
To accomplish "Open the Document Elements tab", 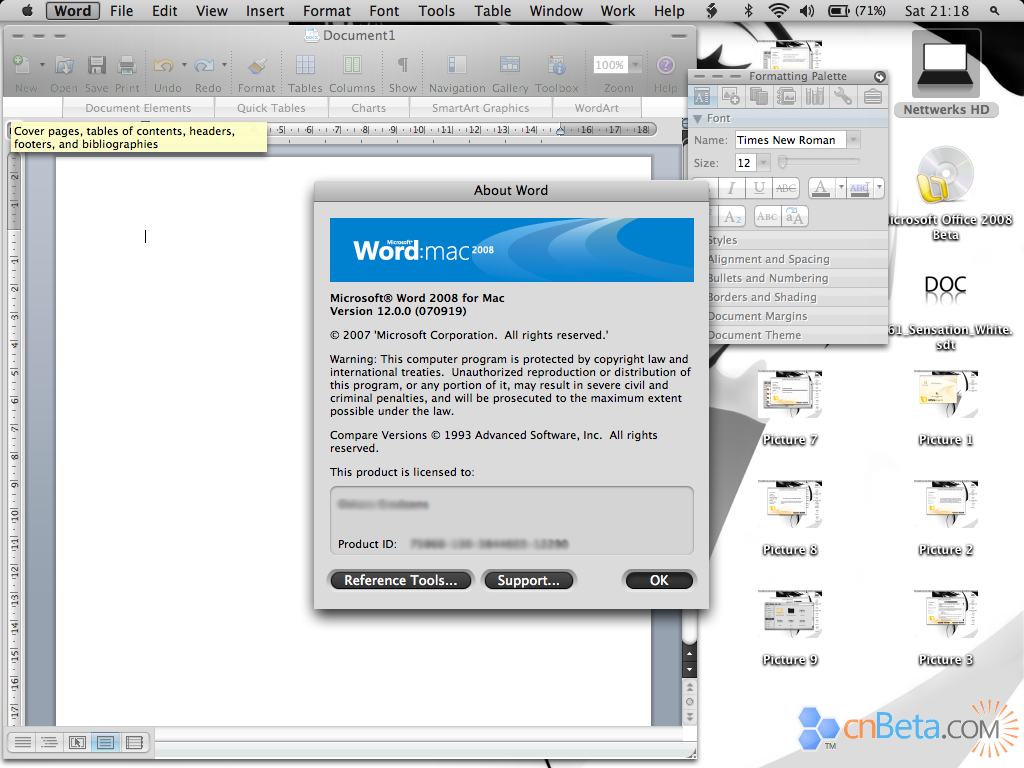I will click(138, 108).
